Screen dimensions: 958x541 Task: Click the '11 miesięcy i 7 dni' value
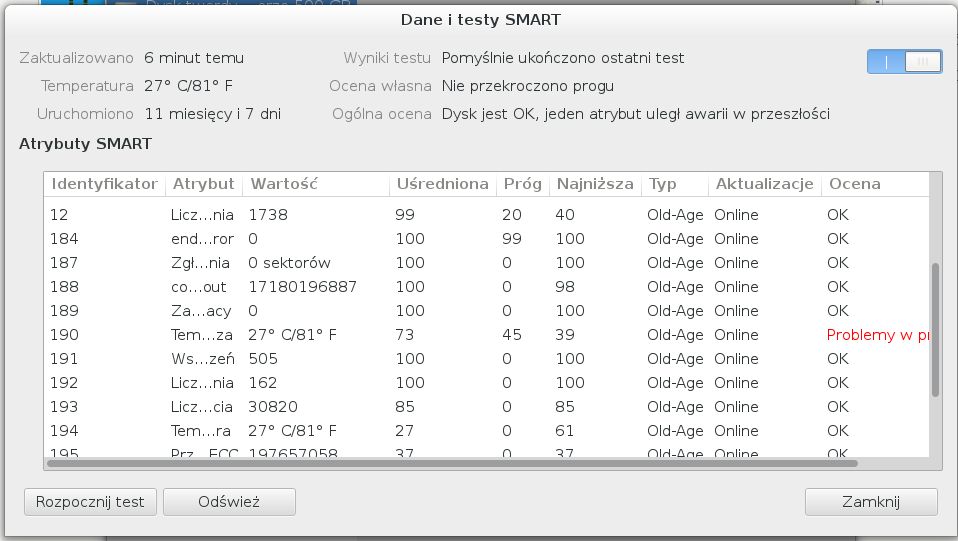point(213,114)
